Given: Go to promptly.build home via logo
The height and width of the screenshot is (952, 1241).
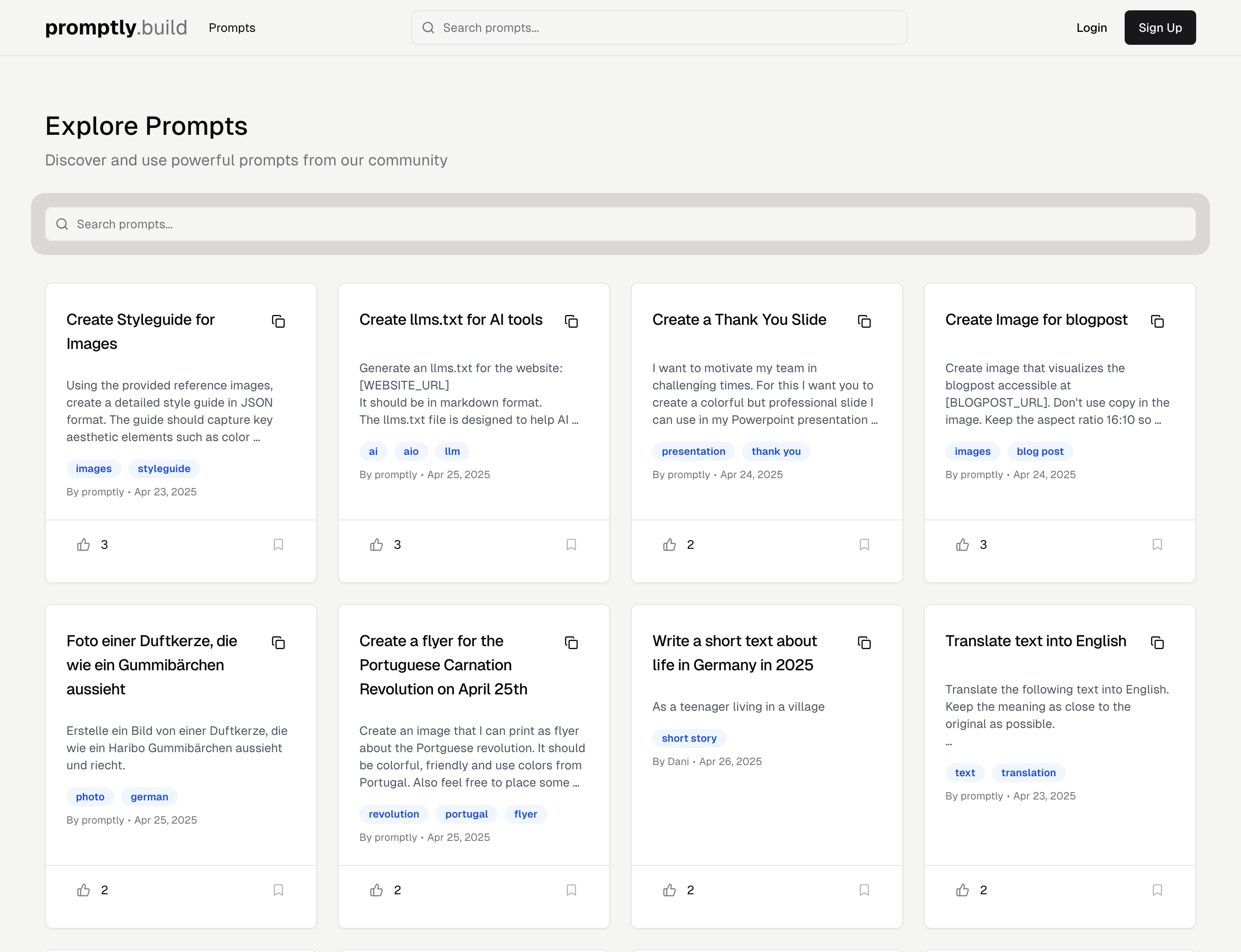Looking at the screenshot, I should (x=116, y=27).
